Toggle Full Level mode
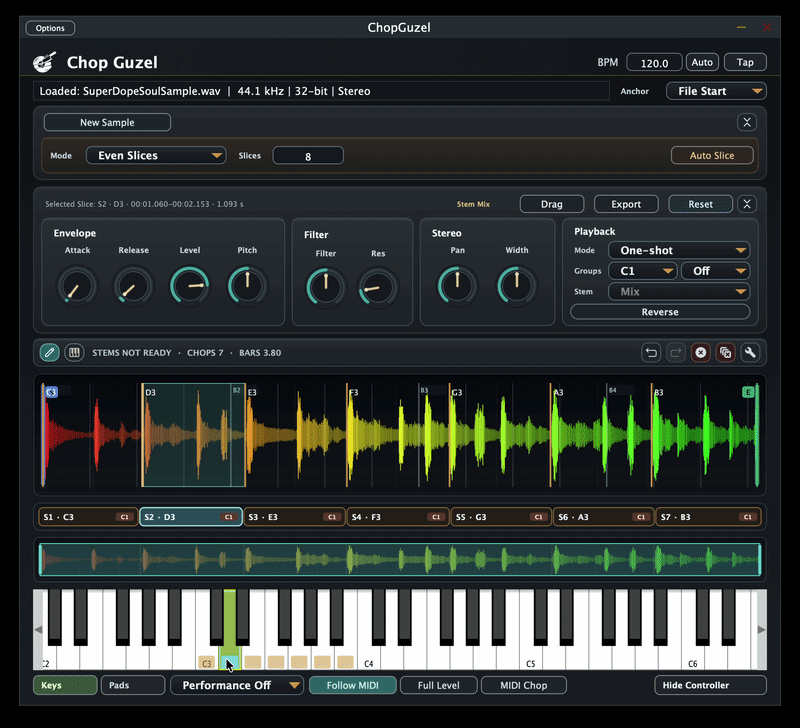The height and width of the screenshot is (728, 800). pos(438,685)
